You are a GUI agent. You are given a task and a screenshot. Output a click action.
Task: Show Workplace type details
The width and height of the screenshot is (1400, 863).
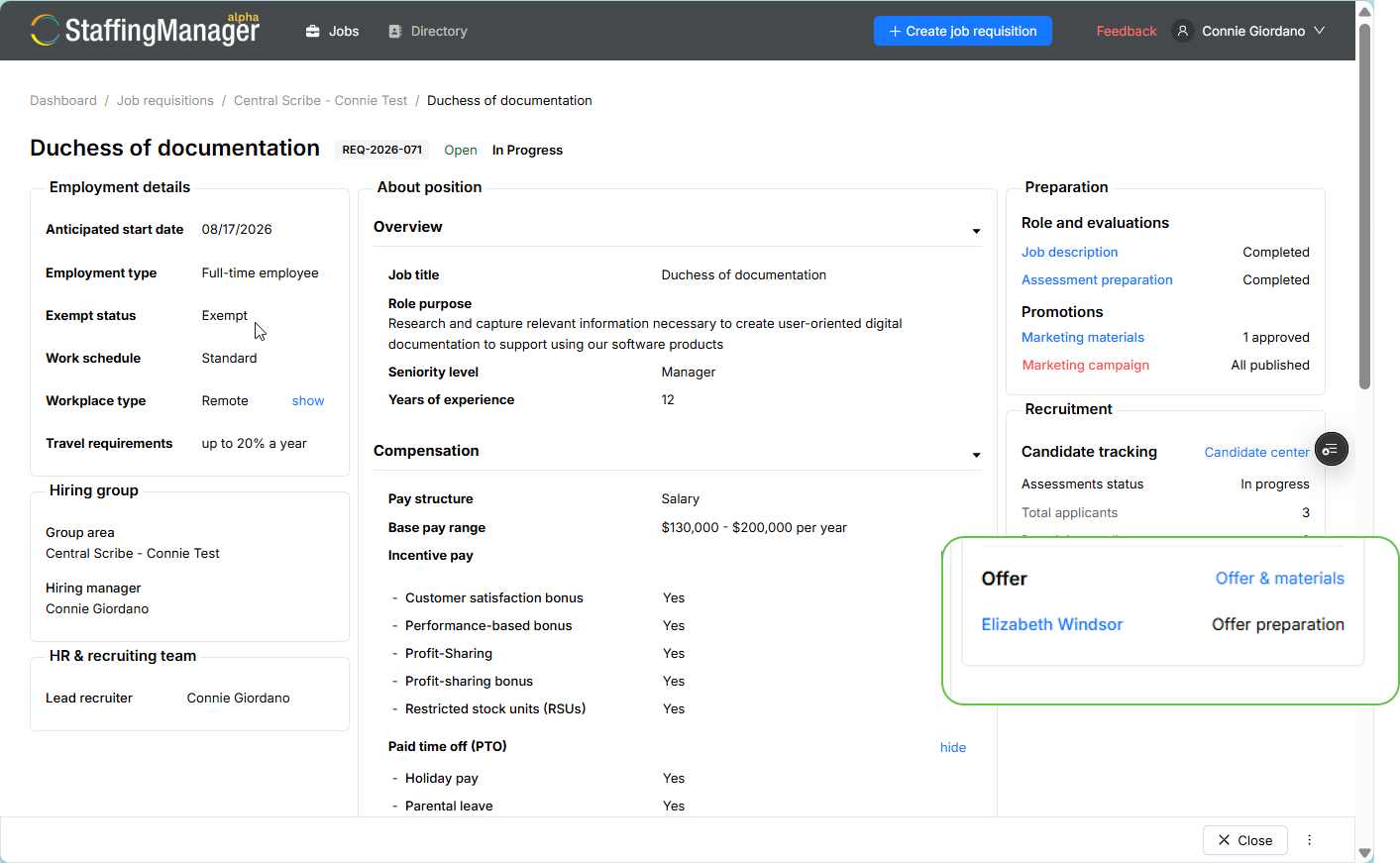coord(308,401)
